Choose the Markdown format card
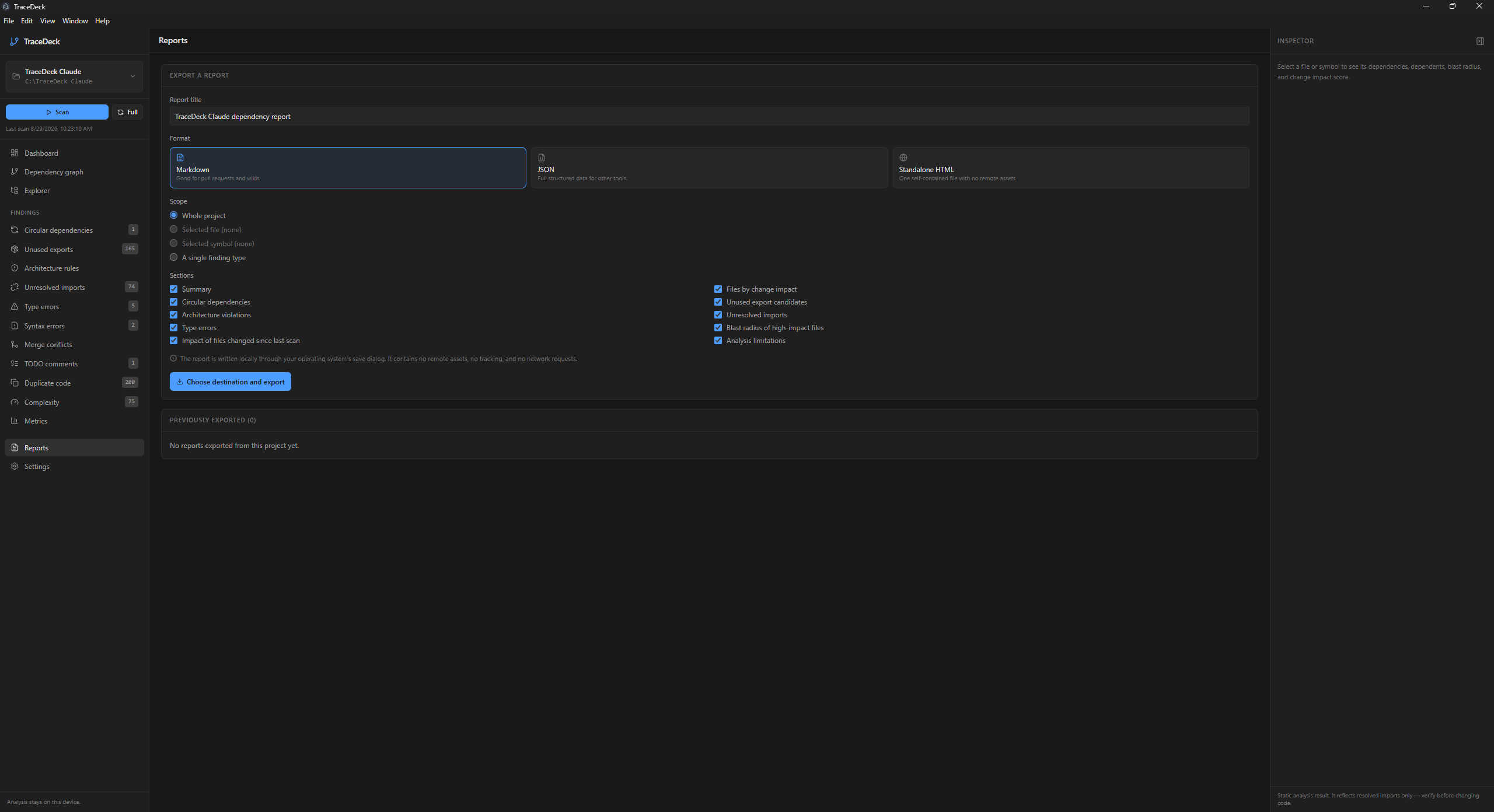This screenshot has width=1494, height=812. click(x=348, y=167)
